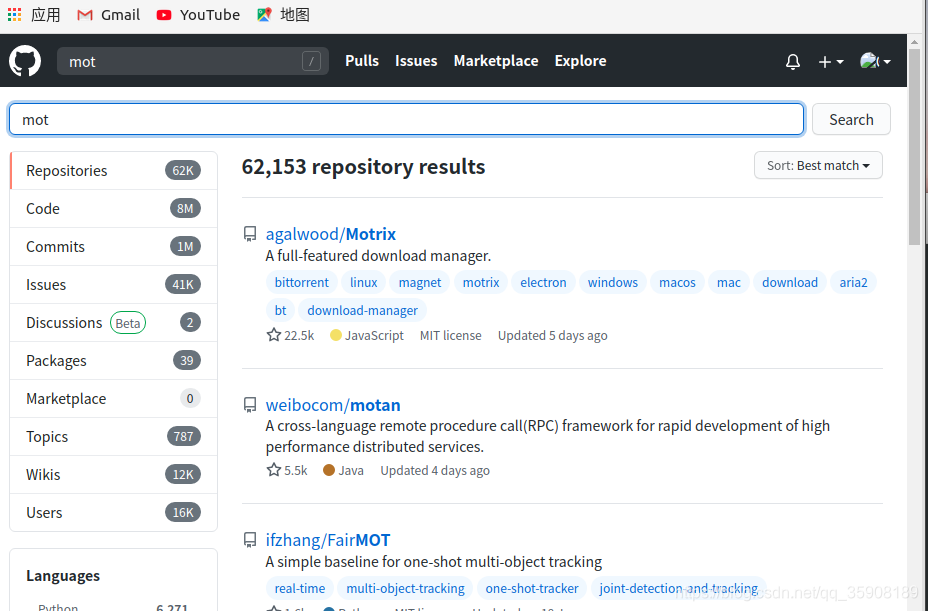Click the scrollbar up arrow

point(914,41)
